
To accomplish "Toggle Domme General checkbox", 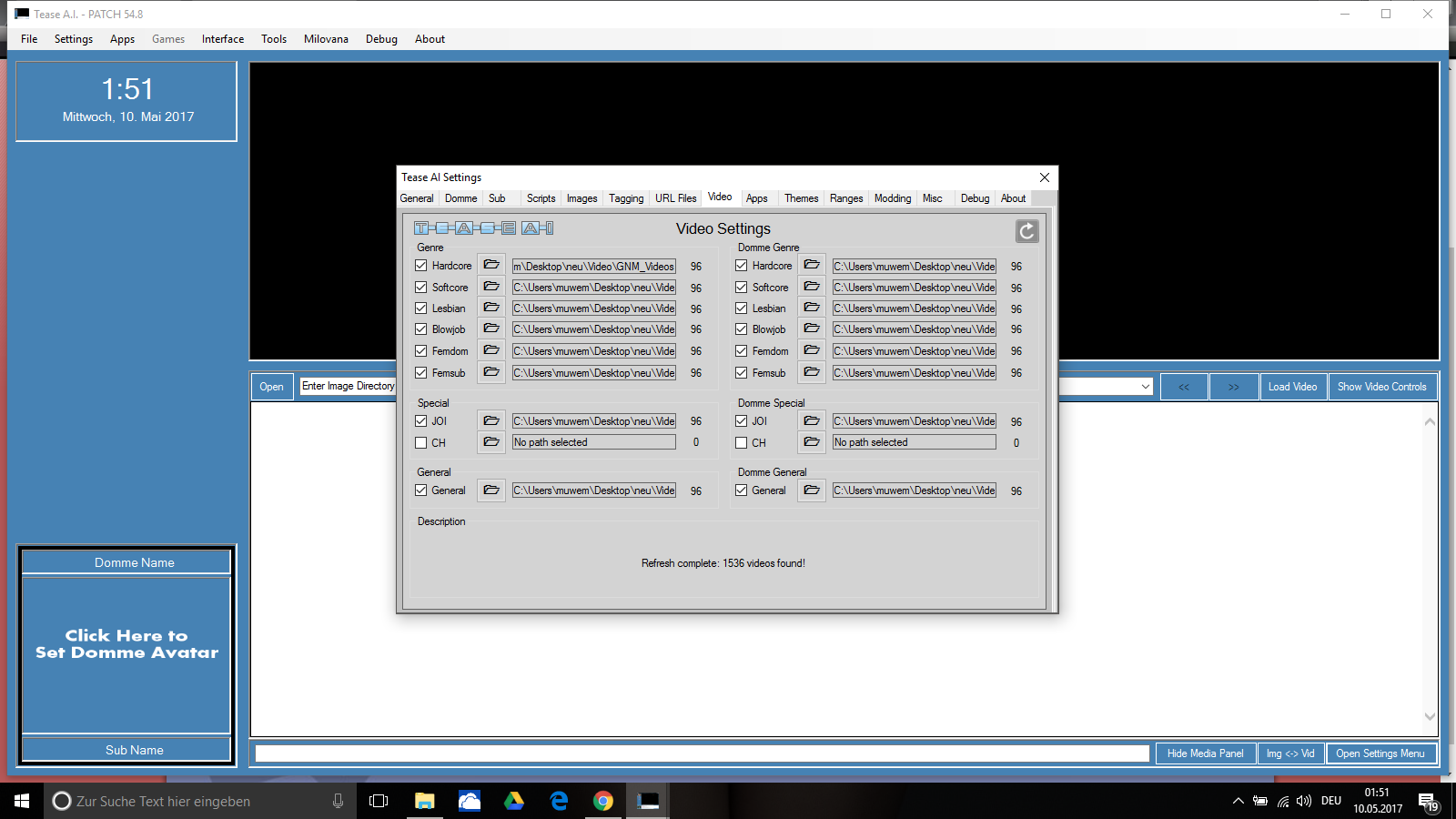I will 742,490.
